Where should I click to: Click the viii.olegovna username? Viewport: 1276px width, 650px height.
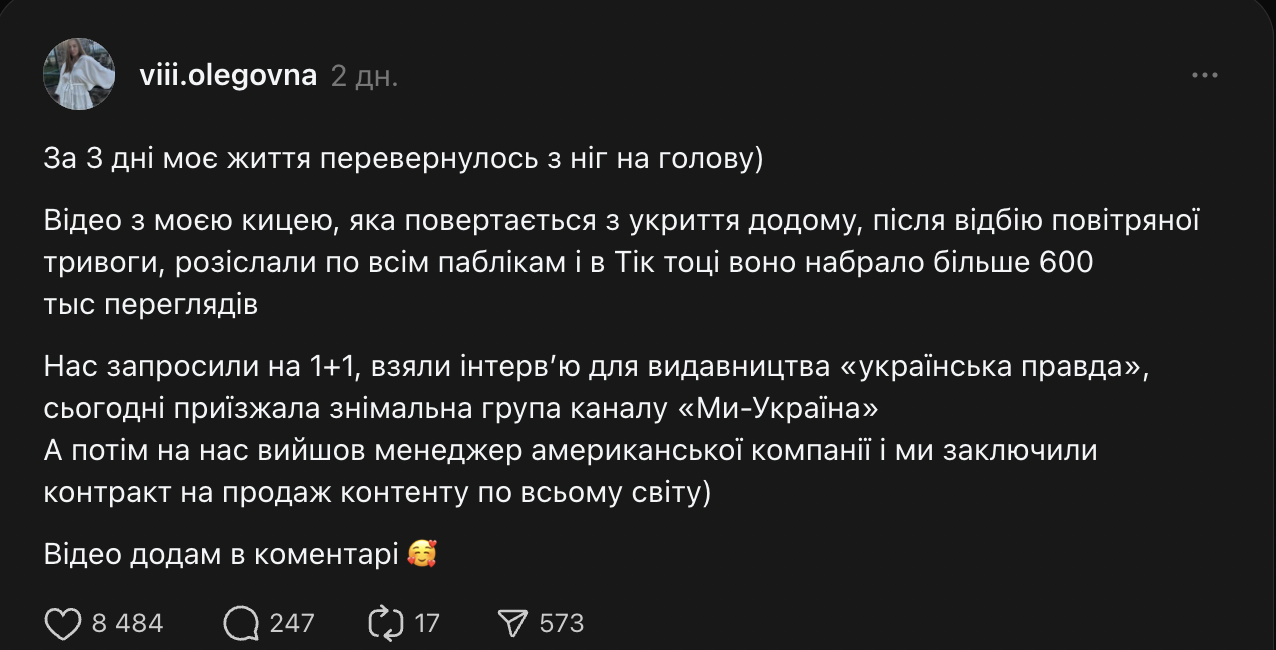point(229,75)
